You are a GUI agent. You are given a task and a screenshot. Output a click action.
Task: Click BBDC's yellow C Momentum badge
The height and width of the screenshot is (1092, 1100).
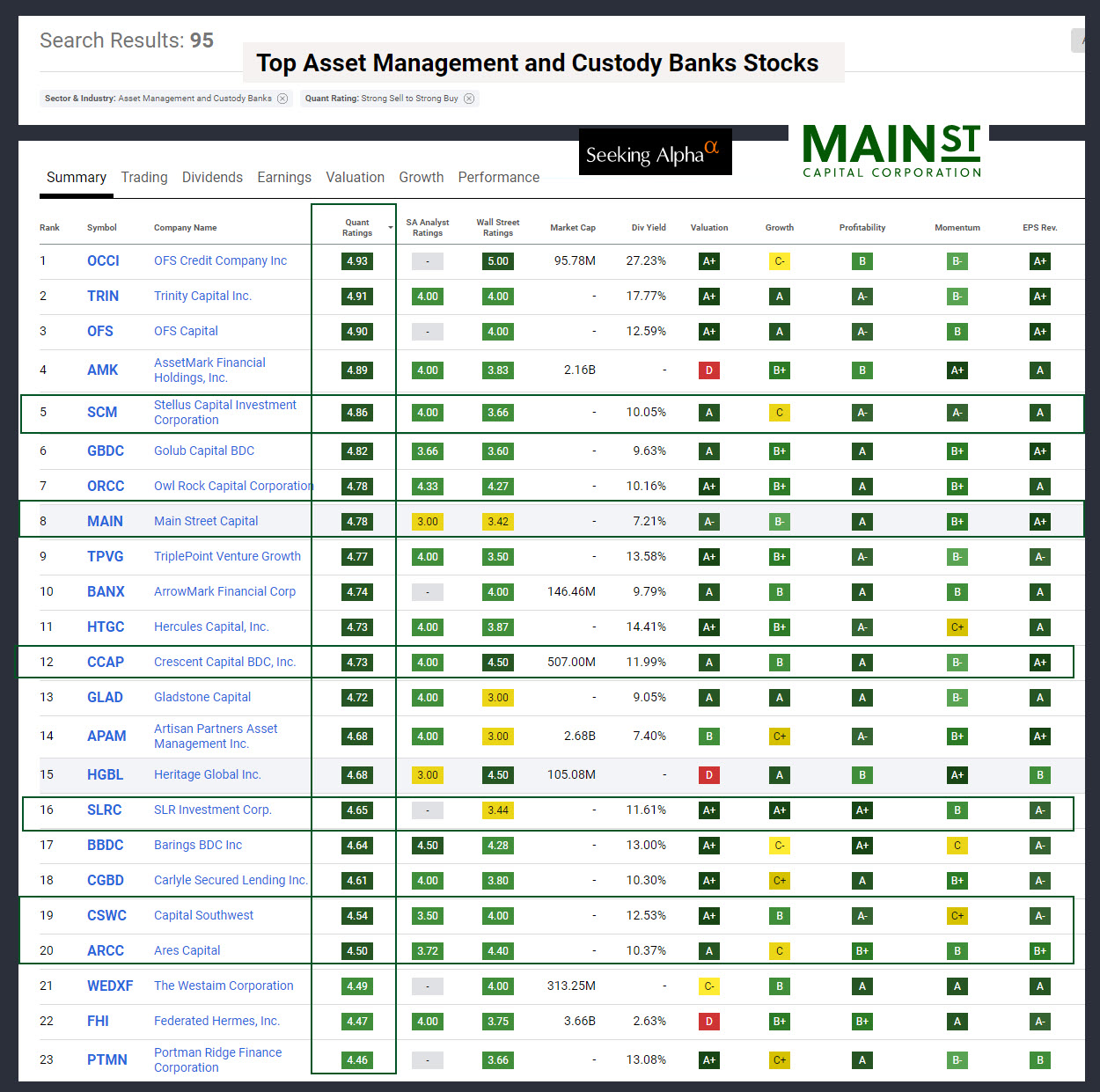pyautogui.click(x=957, y=846)
